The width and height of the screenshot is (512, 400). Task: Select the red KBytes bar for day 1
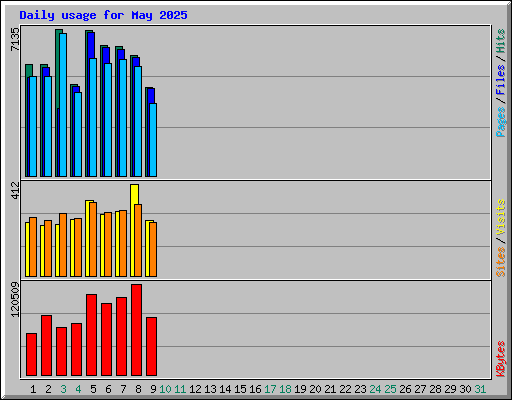[31, 355]
